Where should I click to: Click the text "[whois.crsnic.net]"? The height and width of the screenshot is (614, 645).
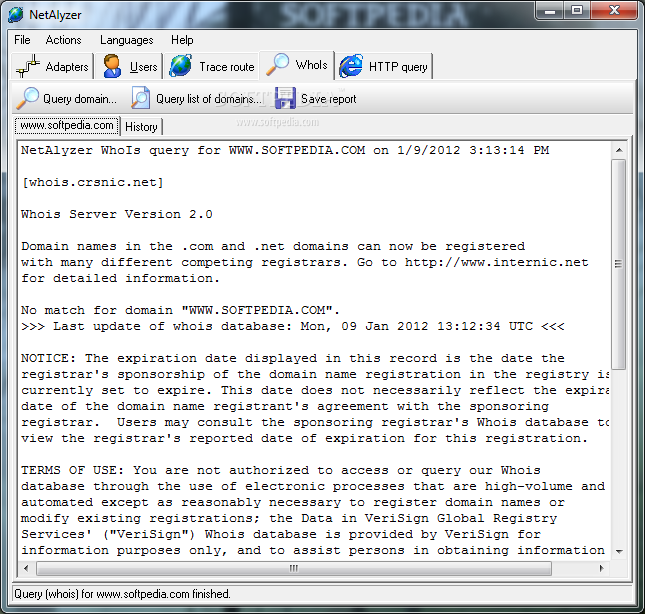[93, 182]
